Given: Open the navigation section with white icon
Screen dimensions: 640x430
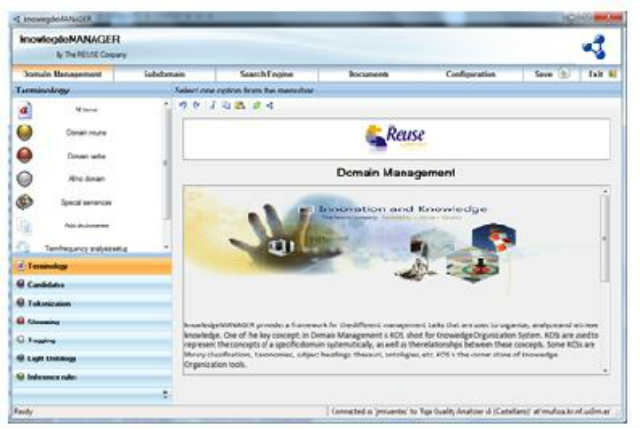Looking at the screenshot, I should [92, 340].
